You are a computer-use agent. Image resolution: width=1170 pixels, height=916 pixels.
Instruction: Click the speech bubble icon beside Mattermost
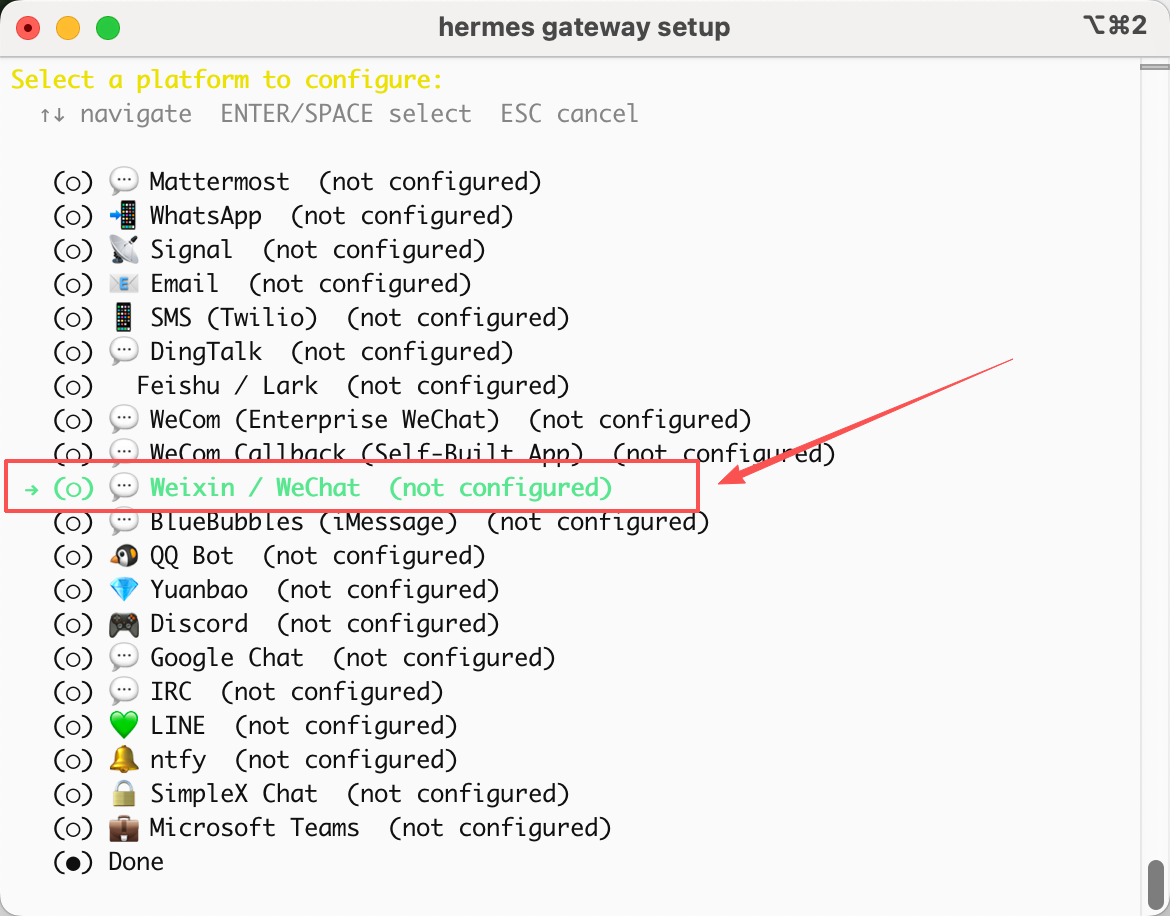tap(124, 181)
